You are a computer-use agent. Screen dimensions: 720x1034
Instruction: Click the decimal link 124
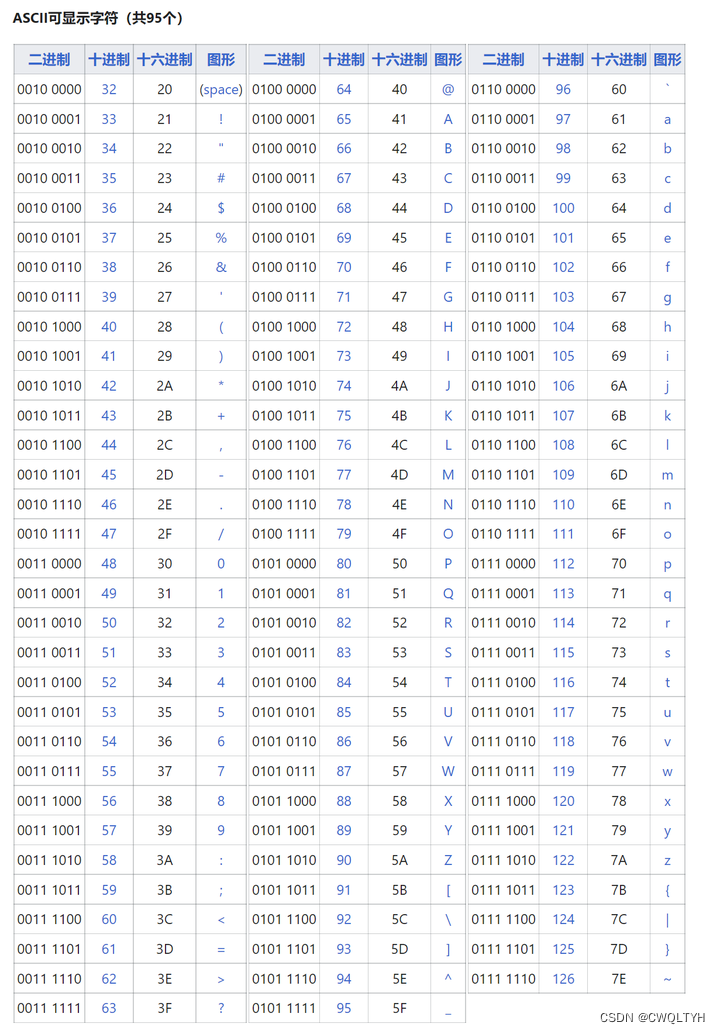pos(563,919)
